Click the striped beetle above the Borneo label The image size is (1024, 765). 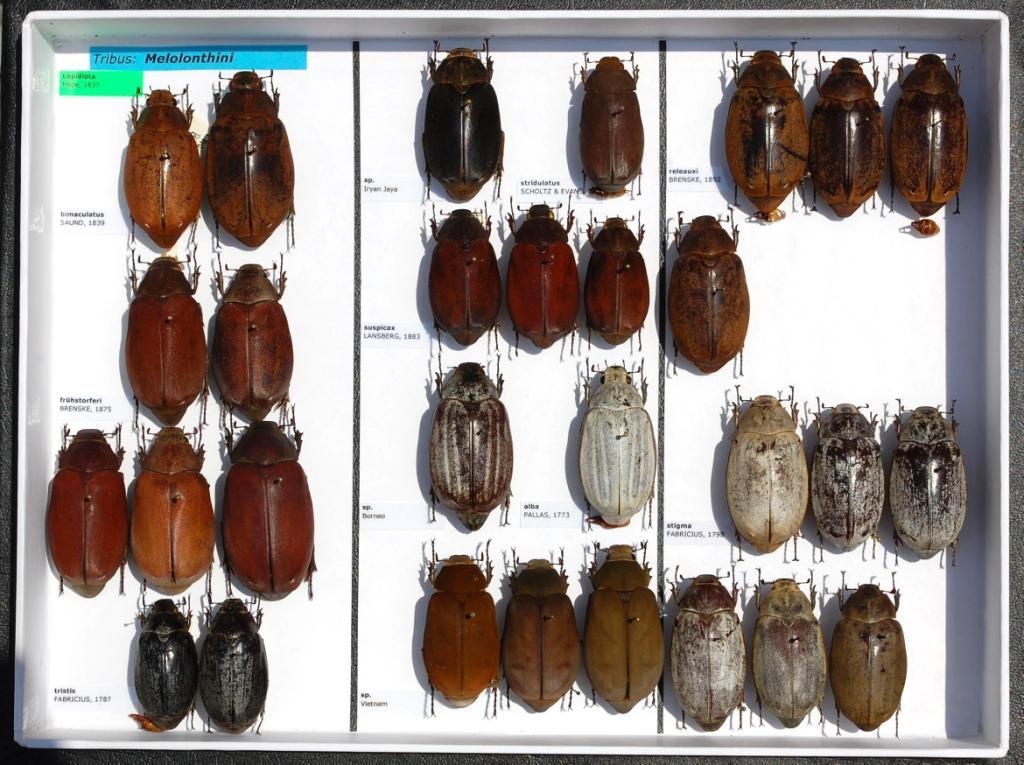pyautogui.click(x=470, y=446)
